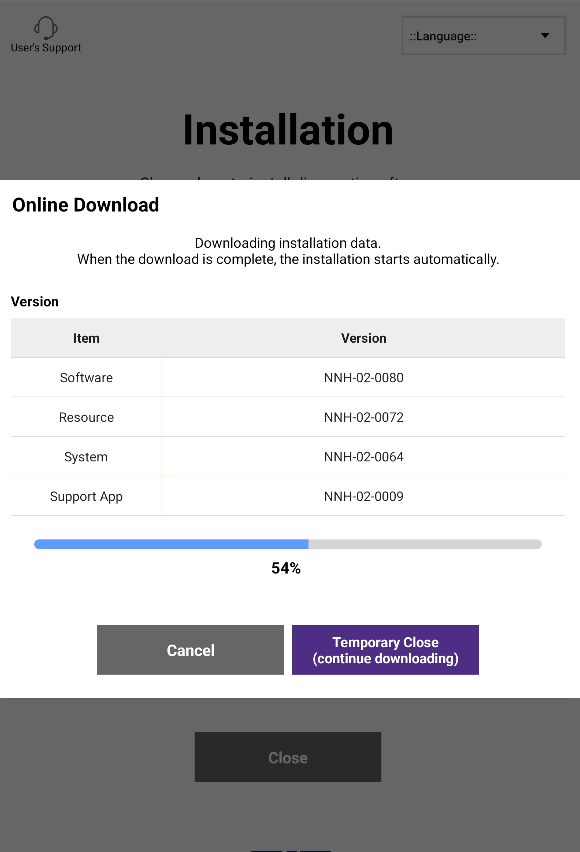Click the Version column header
This screenshot has width=580, height=852.
tap(364, 338)
